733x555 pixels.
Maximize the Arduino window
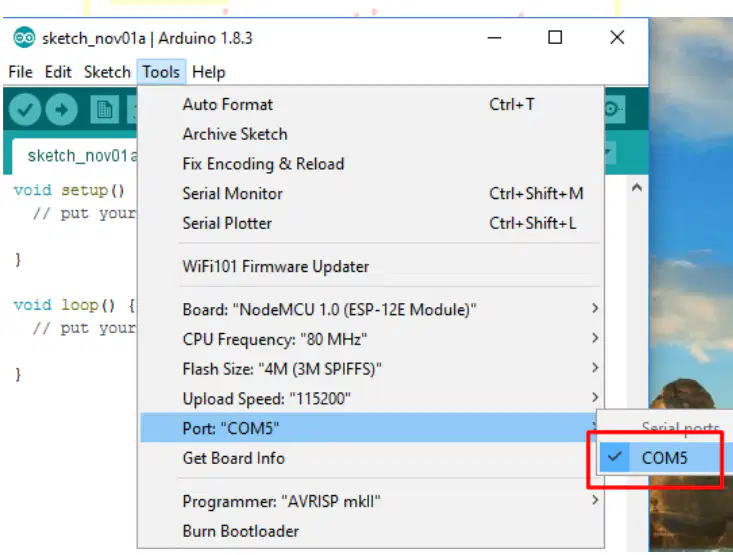(x=555, y=37)
